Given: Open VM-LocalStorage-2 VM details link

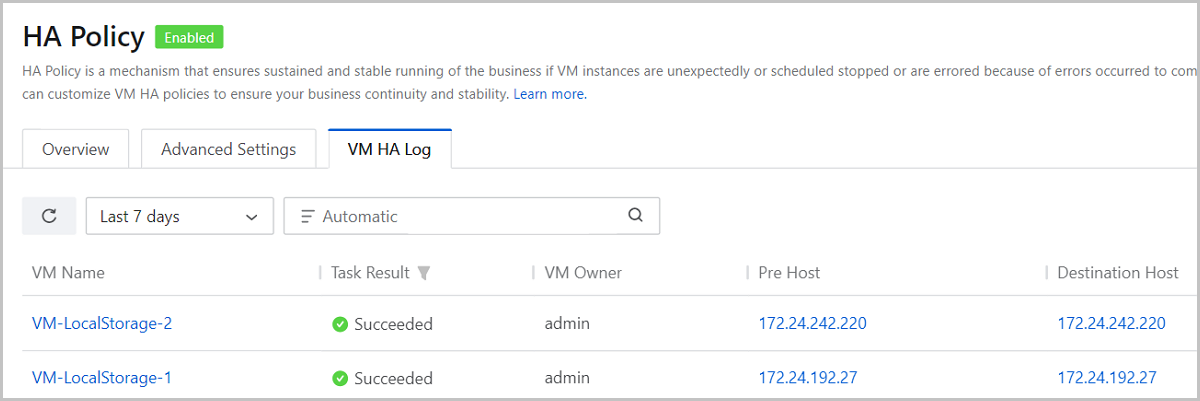Looking at the screenshot, I should pos(102,324).
